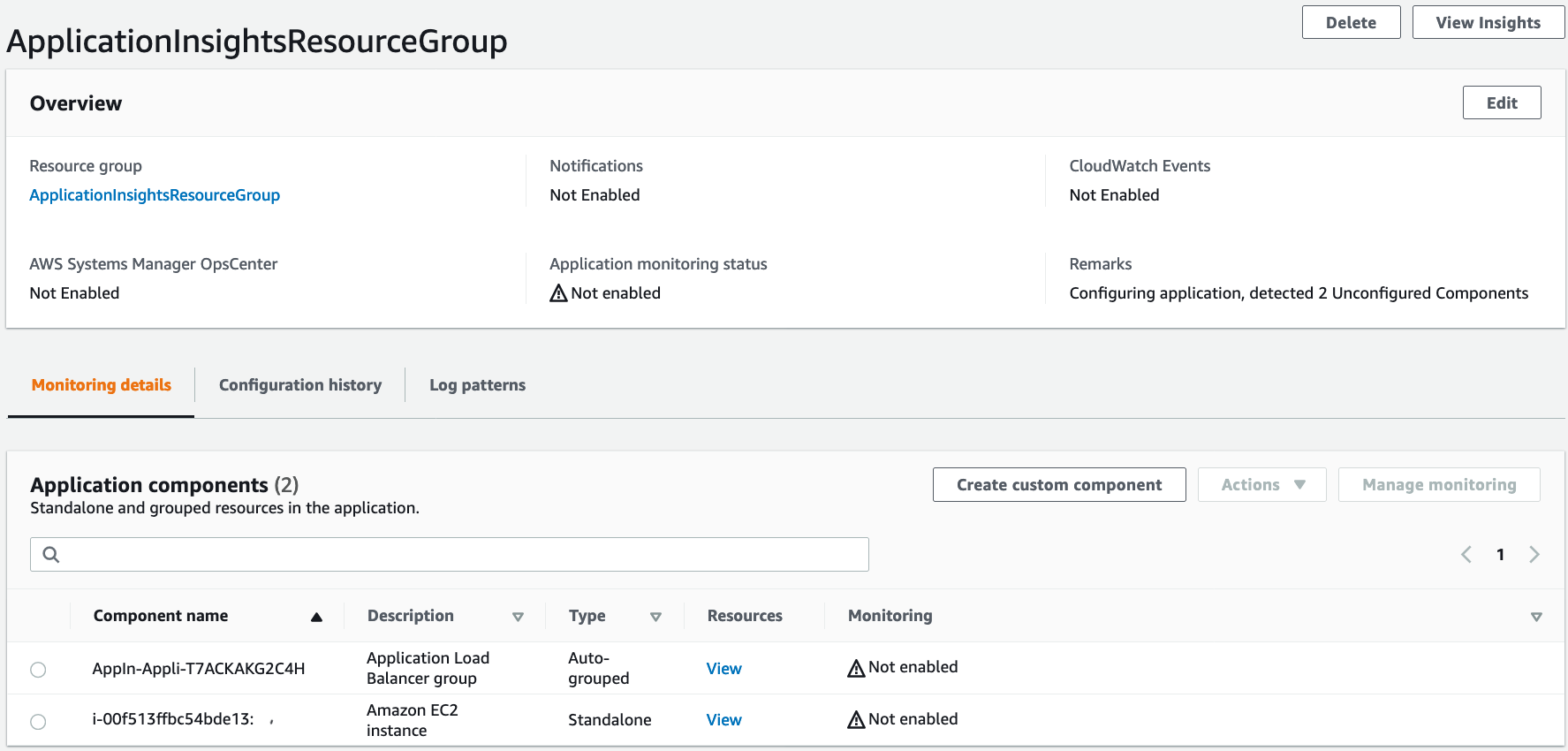This screenshot has width=1568, height=751.
Task: Click warning icon beside Application monitoring status
Action: point(558,293)
